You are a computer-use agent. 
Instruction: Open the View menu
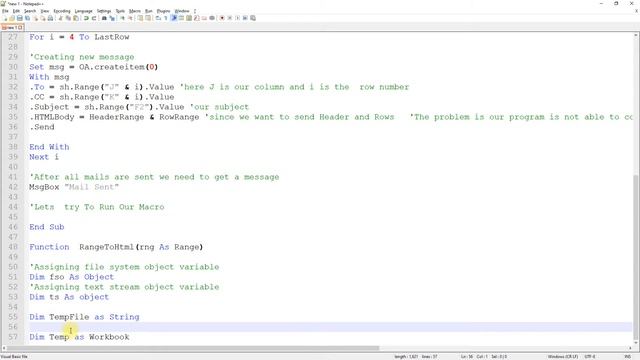pos(45,11)
